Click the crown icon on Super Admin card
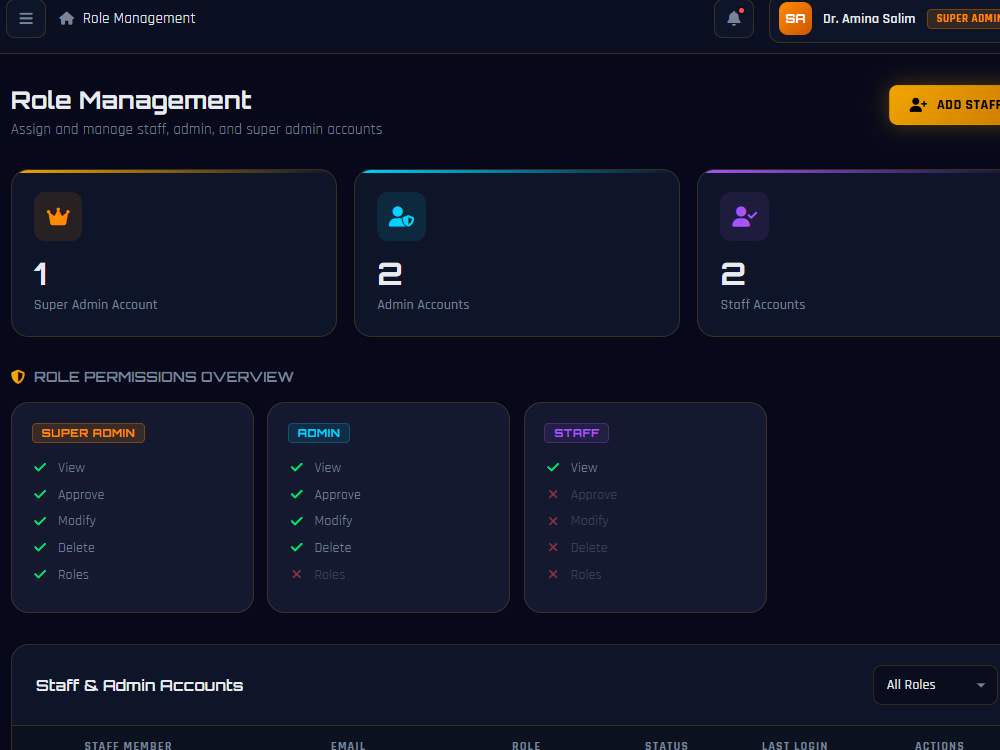This screenshot has height=750, width=1000. pyautogui.click(x=58, y=217)
